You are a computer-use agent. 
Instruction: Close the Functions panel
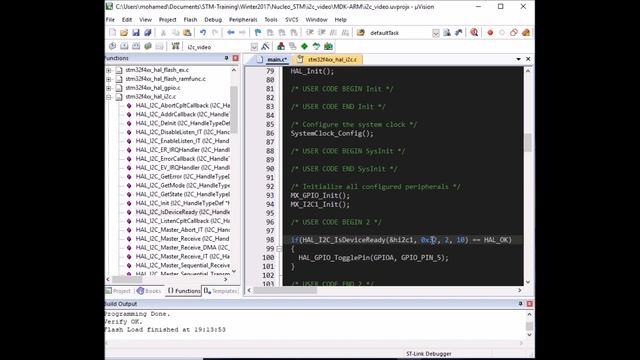236,58
